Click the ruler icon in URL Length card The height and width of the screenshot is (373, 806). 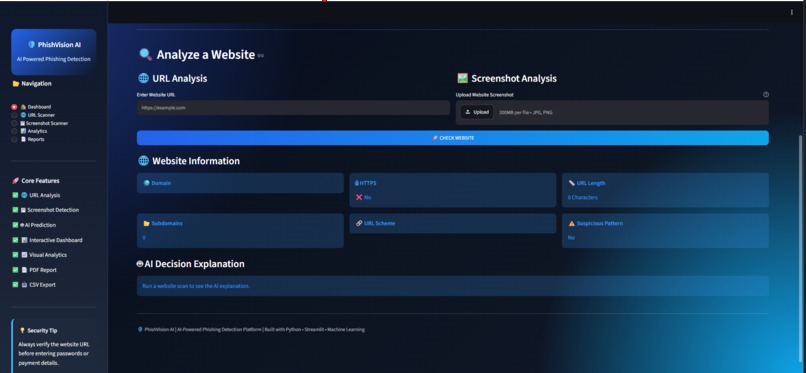[572, 183]
